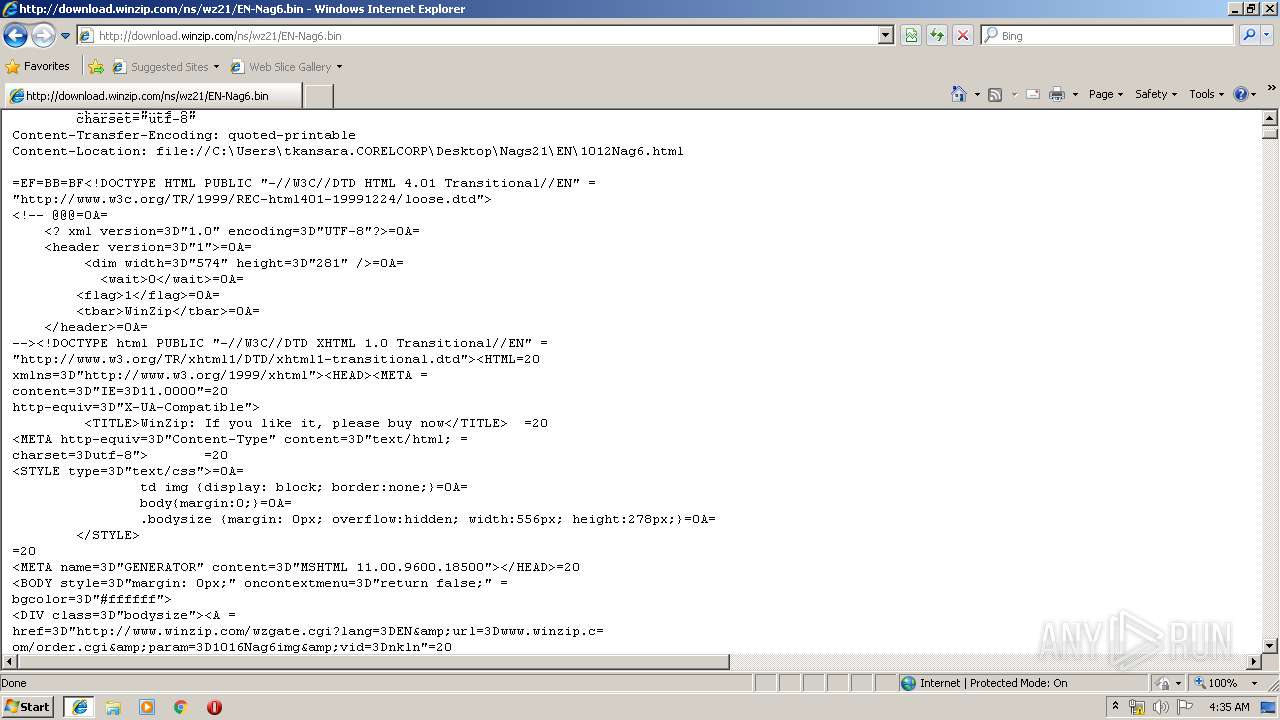Expand the zoom level dropdown arrow
The width and height of the screenshot is (1280, 720).
(1254, 683)
